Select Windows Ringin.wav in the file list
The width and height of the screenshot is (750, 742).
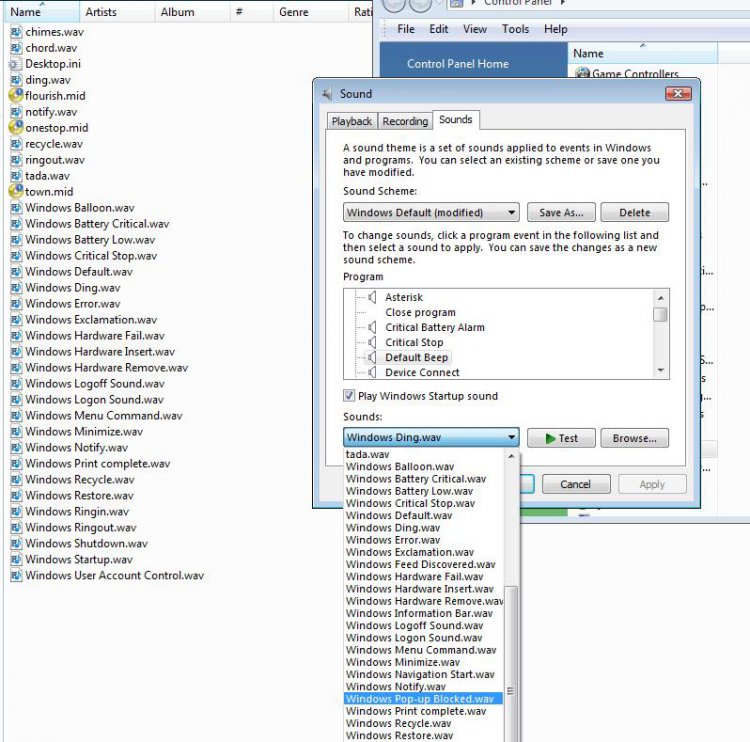77,511
